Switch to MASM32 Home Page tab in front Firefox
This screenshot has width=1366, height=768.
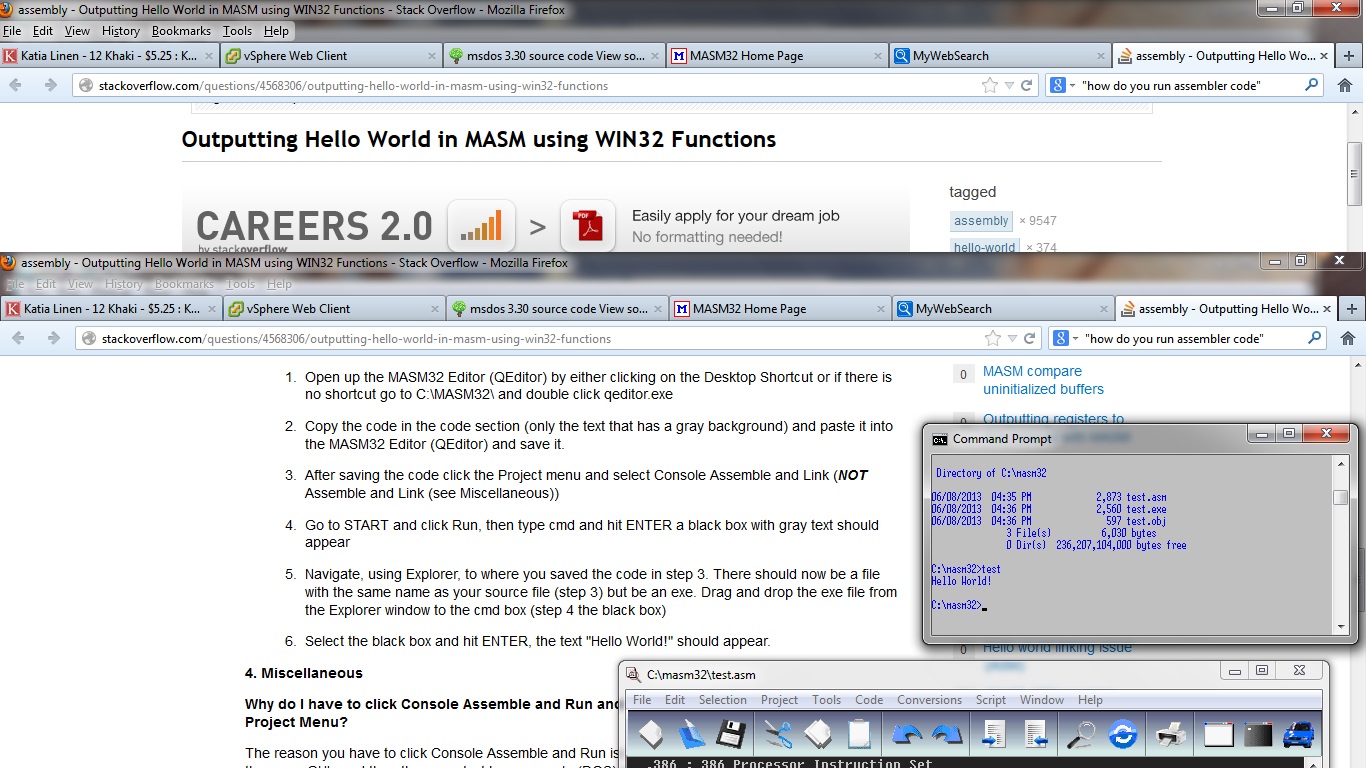pyautogui.click(x=780, y=309)
